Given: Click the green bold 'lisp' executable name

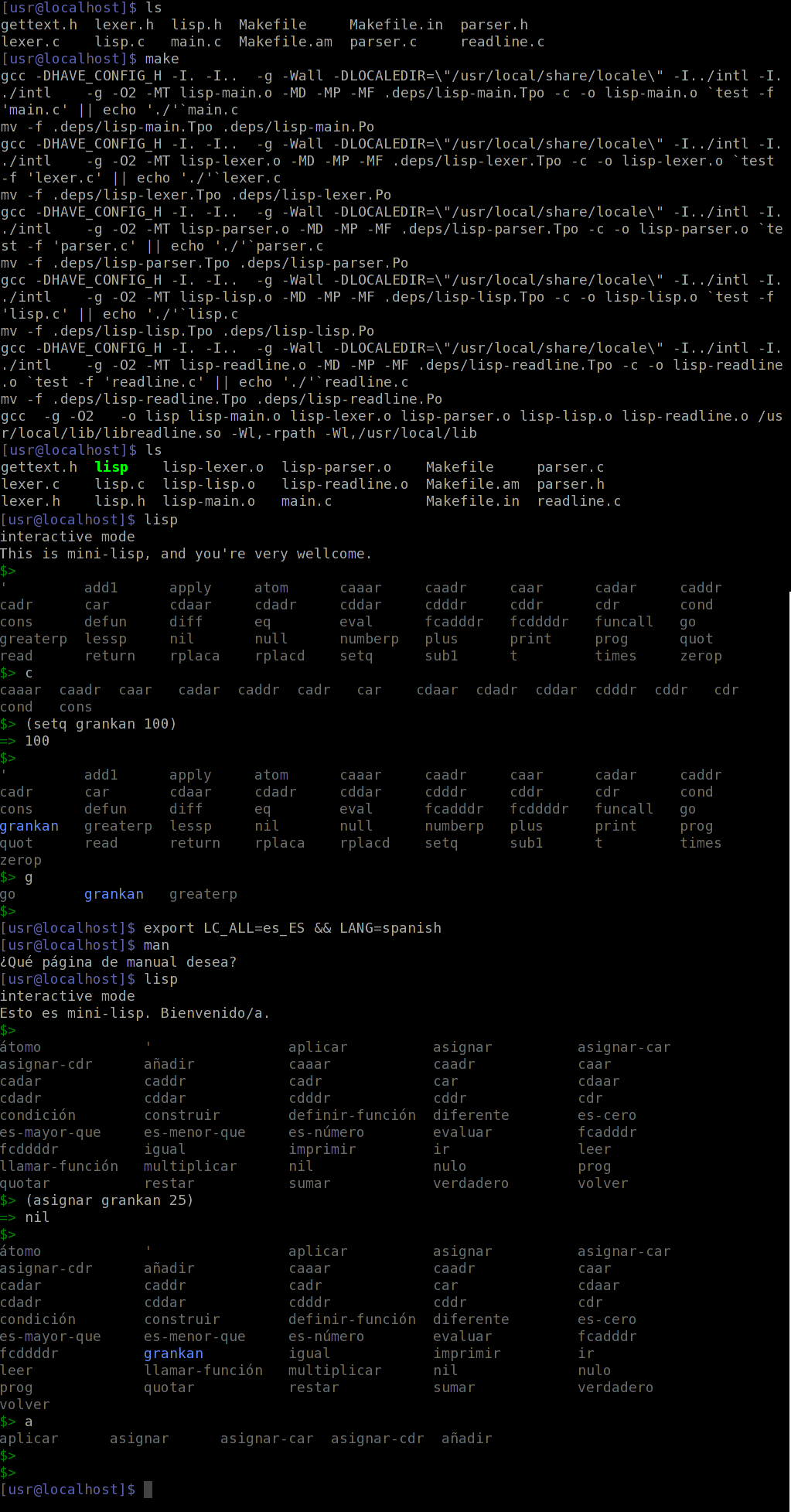Looking at the screenshot, I should (x=111, y=466).
